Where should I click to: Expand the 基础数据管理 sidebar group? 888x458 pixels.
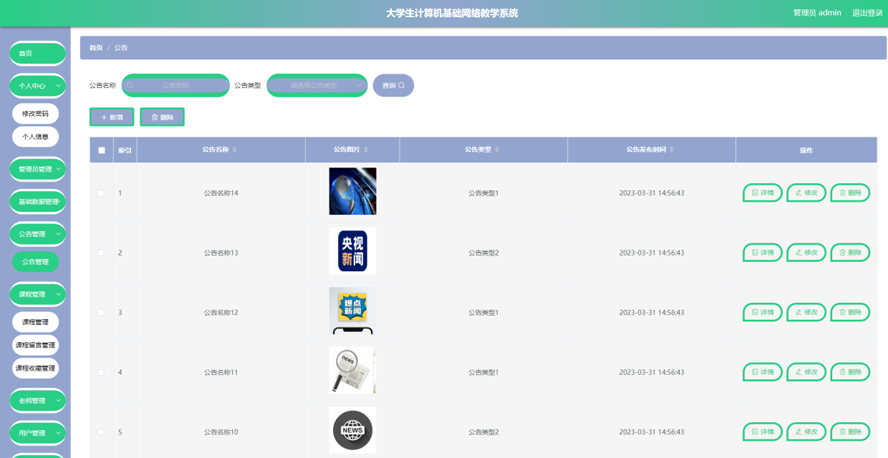(x=37, y=202)
